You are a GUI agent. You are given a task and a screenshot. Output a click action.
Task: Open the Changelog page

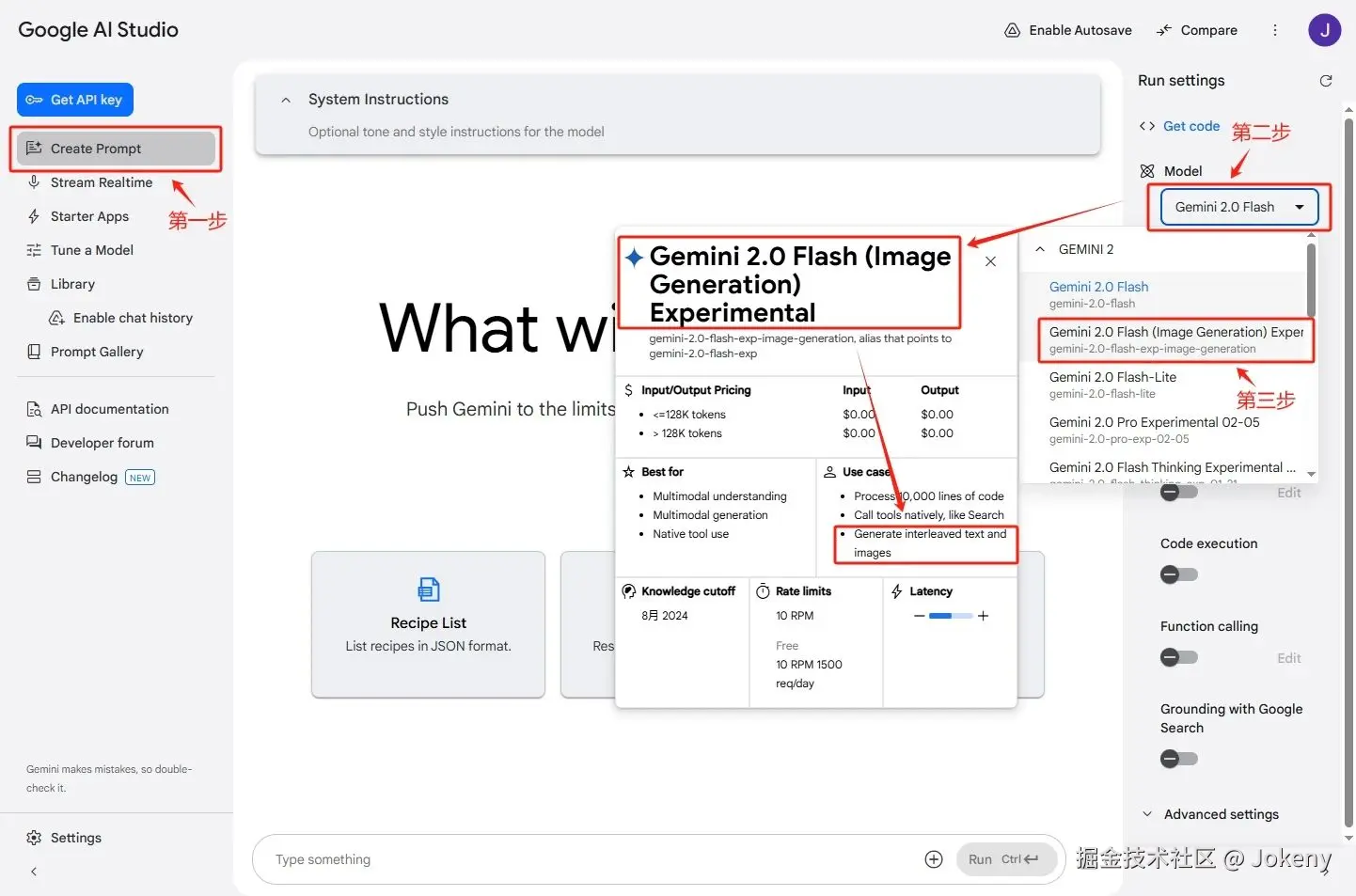tap(84, 477)
